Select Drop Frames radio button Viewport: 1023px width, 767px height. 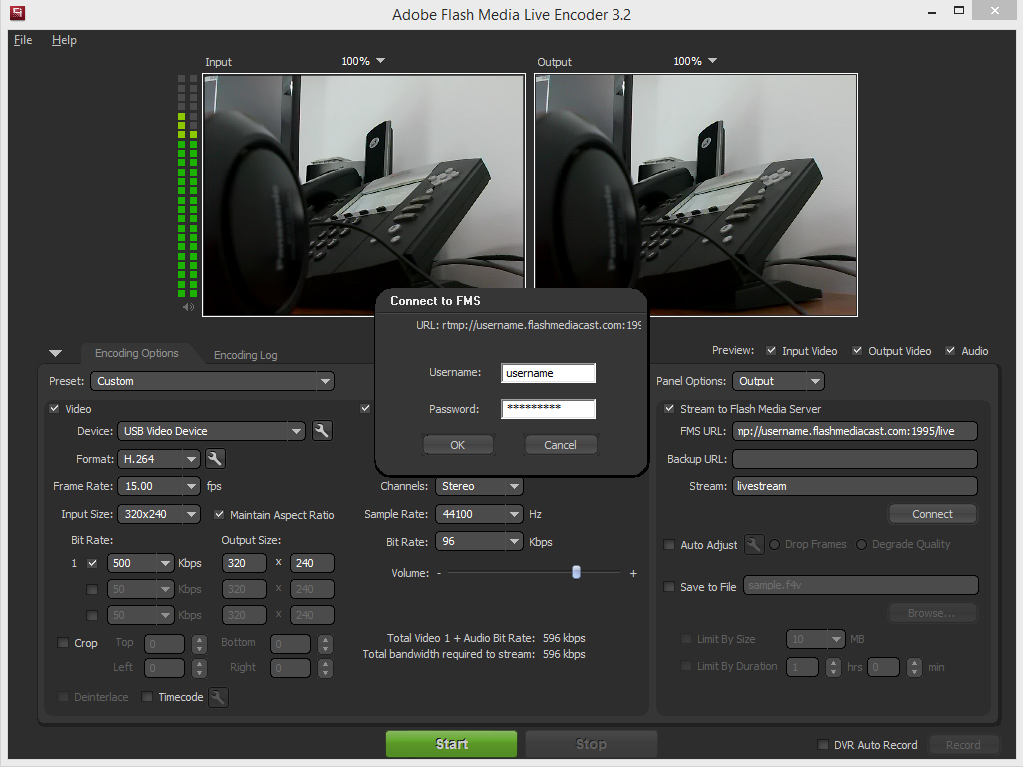(774, 545)
